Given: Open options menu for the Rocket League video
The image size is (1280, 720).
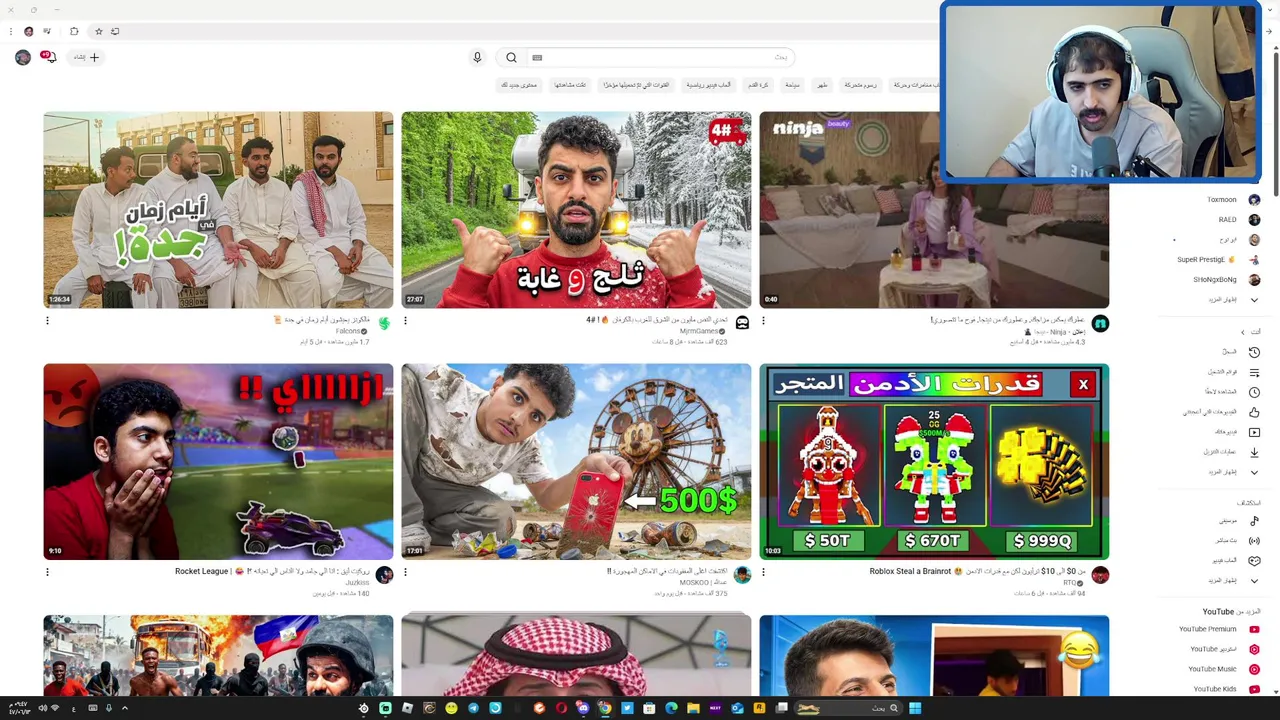Looking at the screenshot, I should 47,572.
